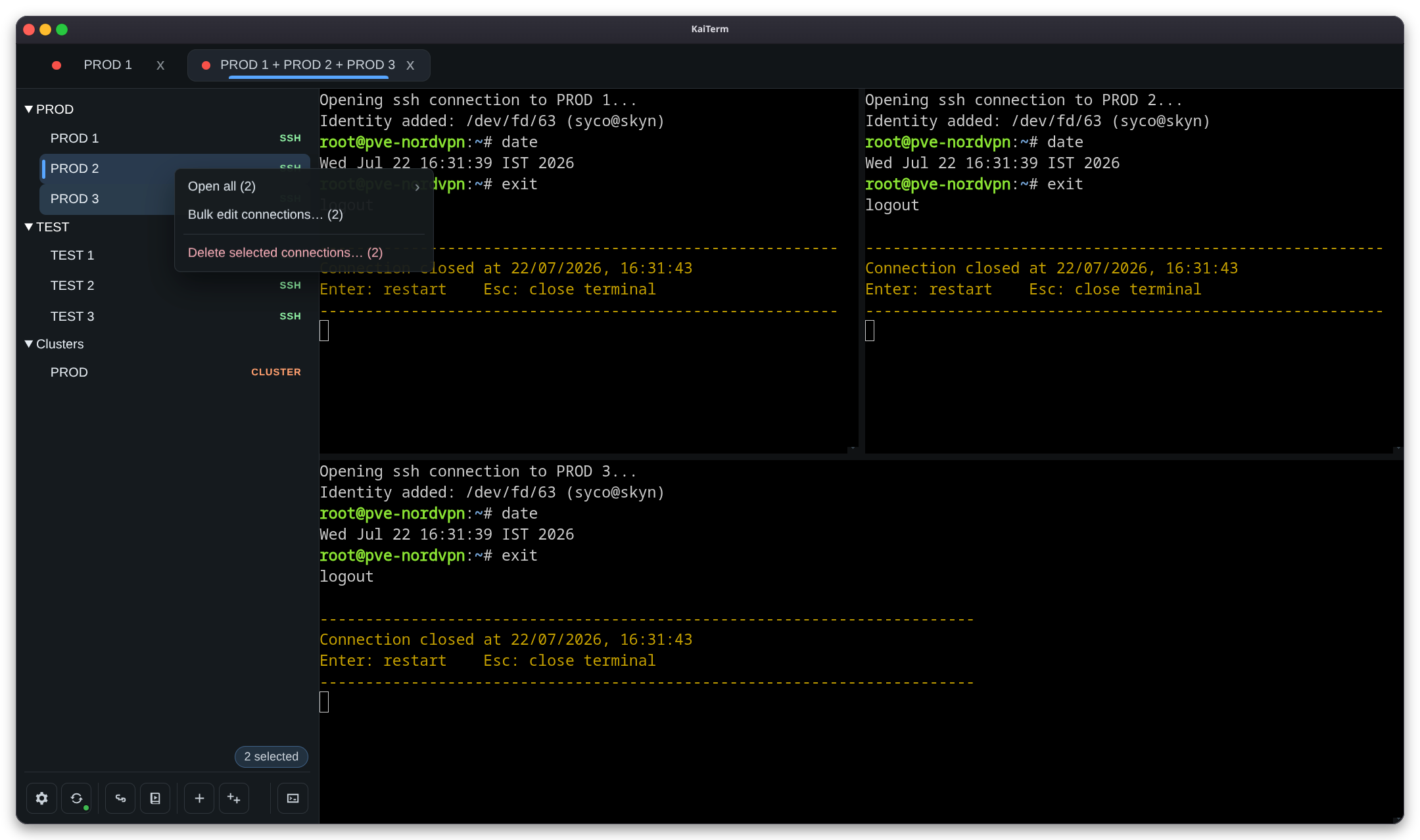Select the PROD 1 connection in sidebar

[x=175, y=138]
